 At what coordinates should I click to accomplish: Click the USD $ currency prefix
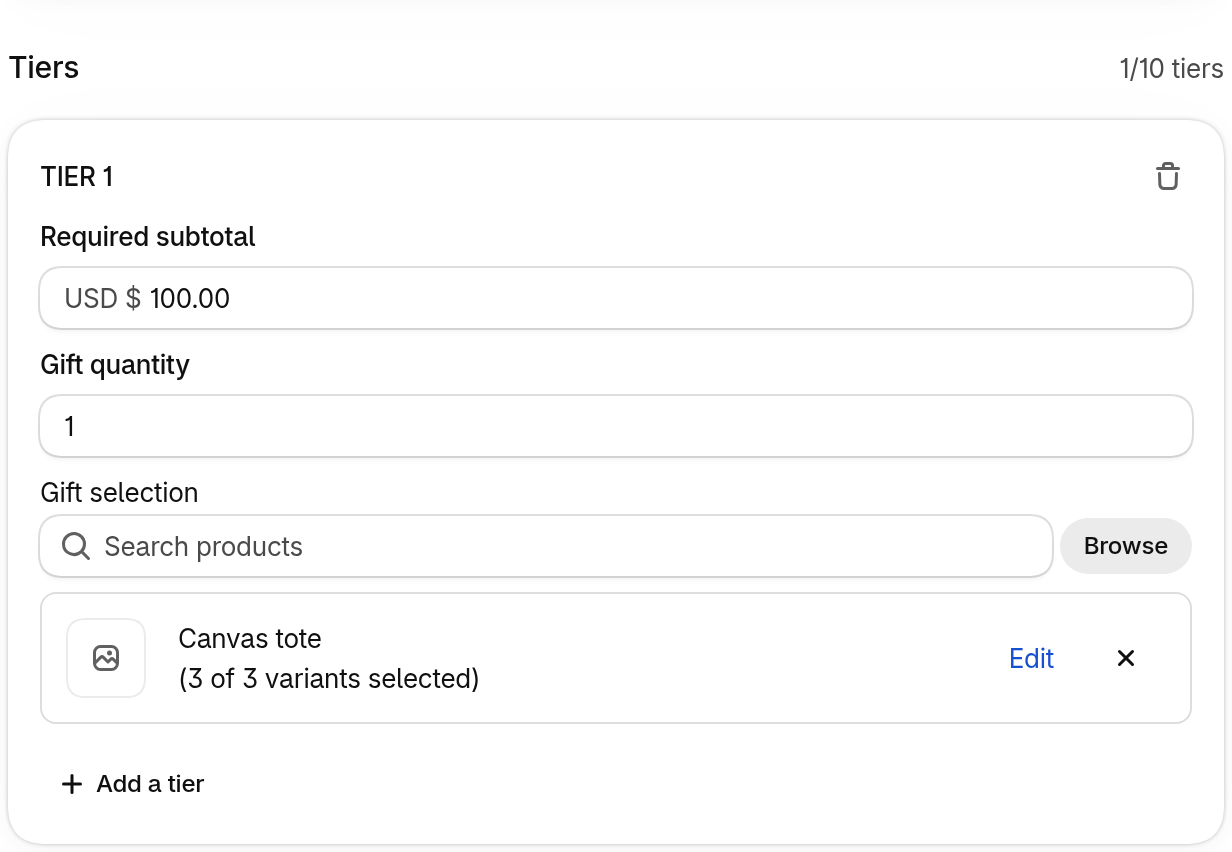(x=103, y=298)
